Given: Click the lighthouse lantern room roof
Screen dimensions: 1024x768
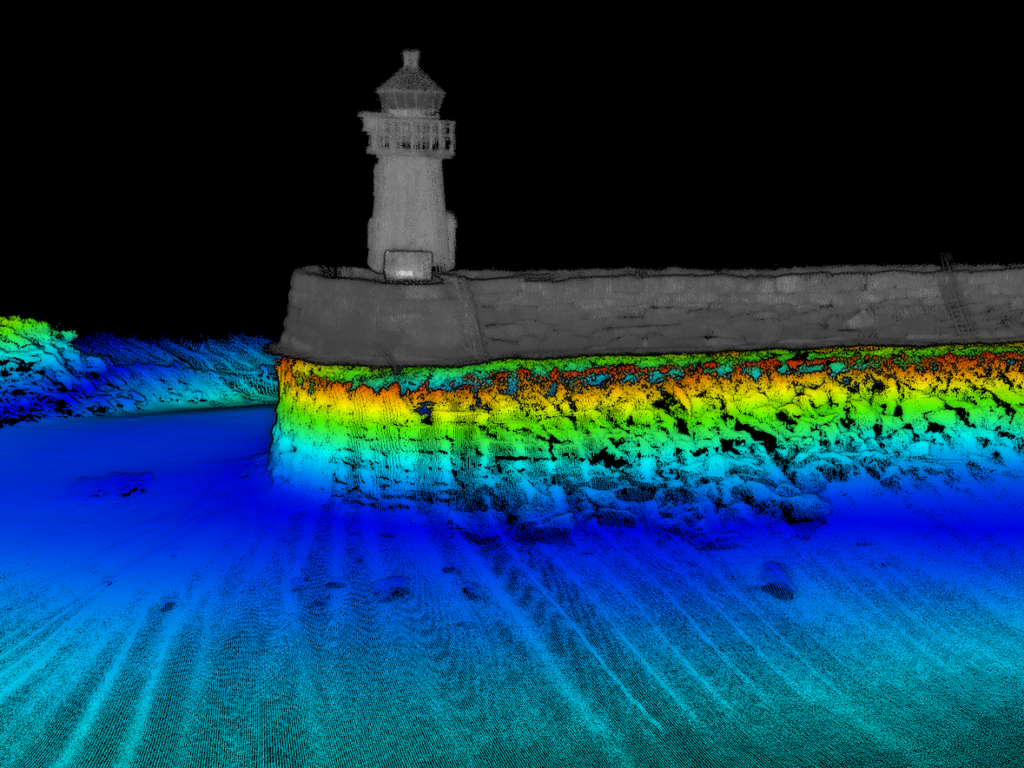Looking at the screenshot, I should coord(410,78).
